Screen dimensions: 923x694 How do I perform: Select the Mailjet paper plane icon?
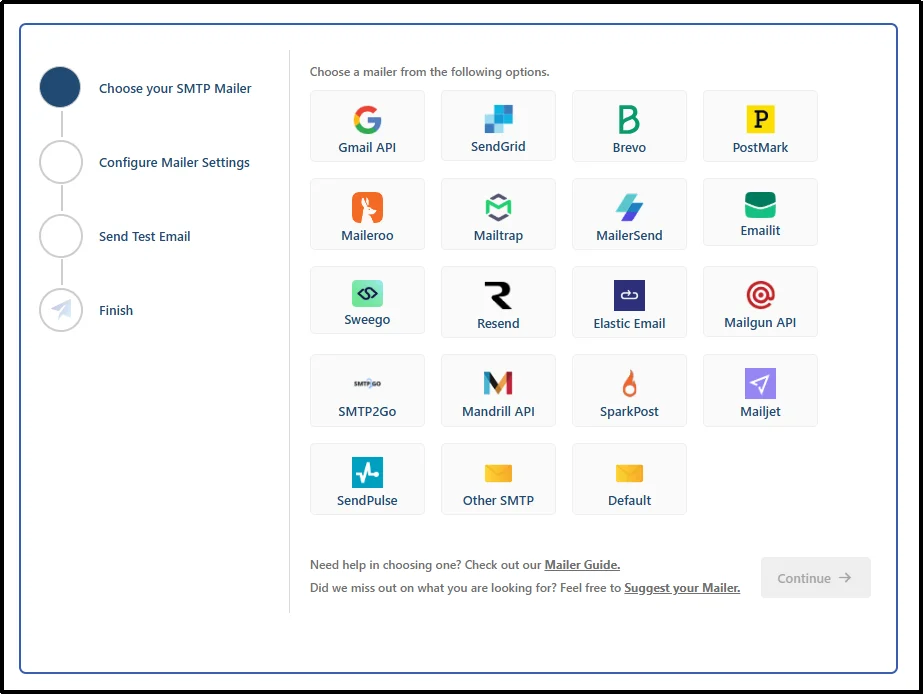[760, 383]
